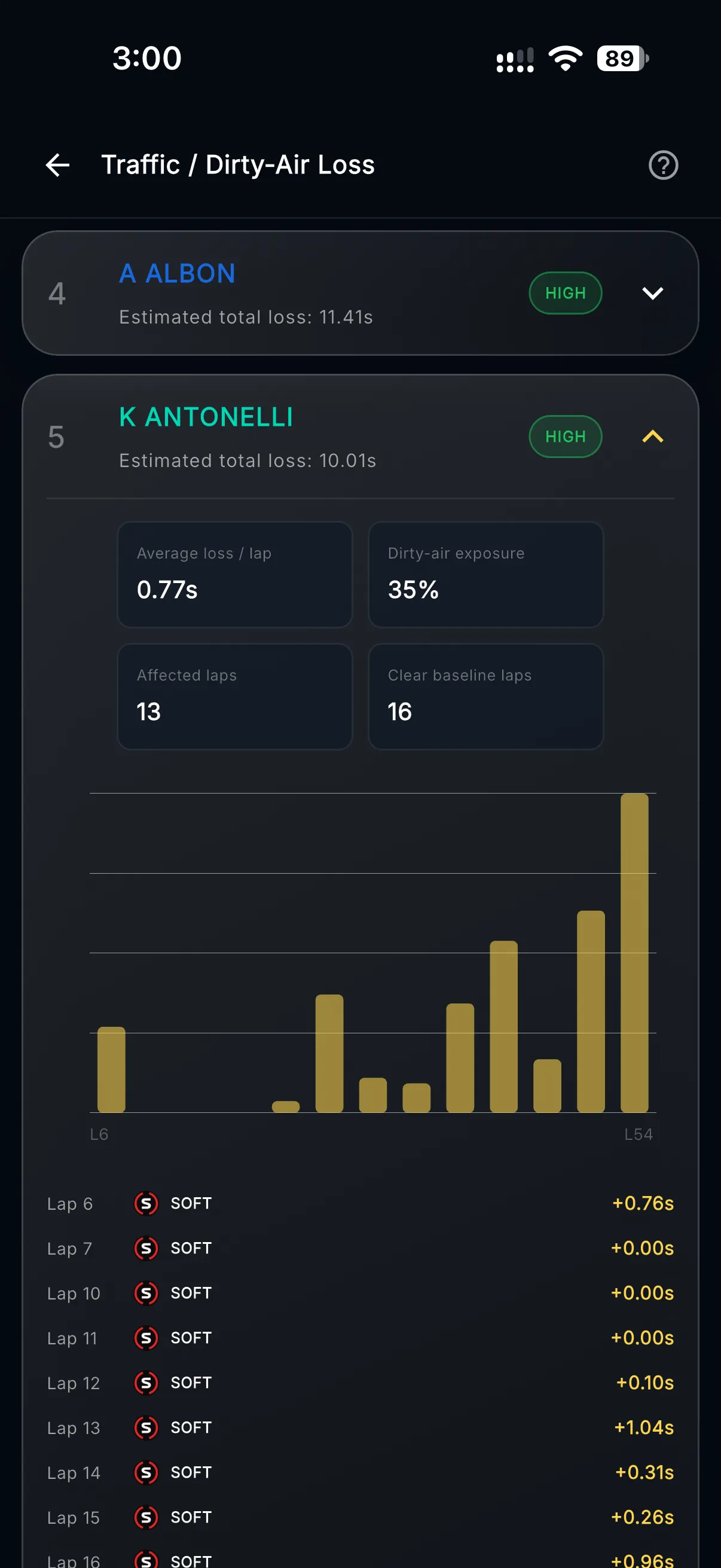Collapse the K Antonelli driver card
The image size is (721, 1568).
click(653, 437)
